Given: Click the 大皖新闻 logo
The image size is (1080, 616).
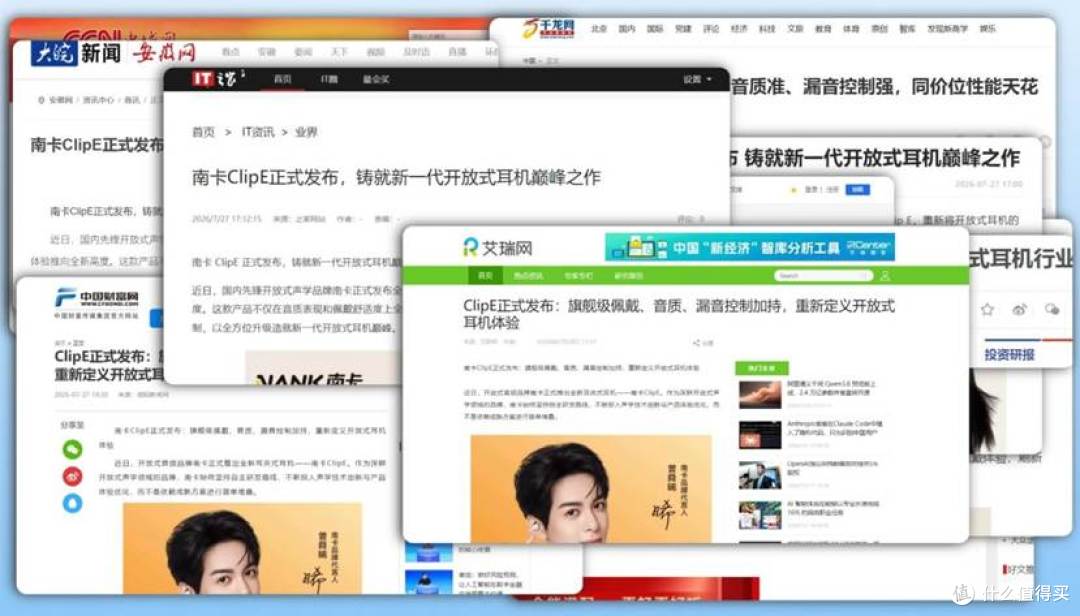Looking at the screenshot, I should 76,53.
